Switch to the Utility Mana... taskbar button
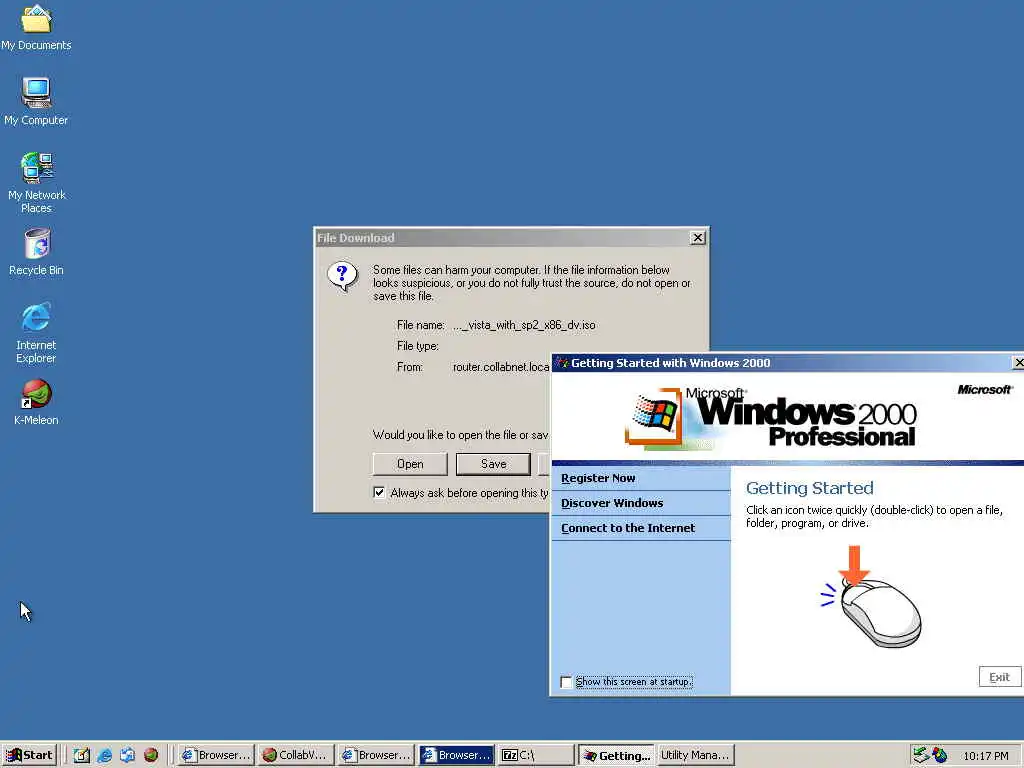This screenshot has height=768, width=1024. tap(696, 755)
